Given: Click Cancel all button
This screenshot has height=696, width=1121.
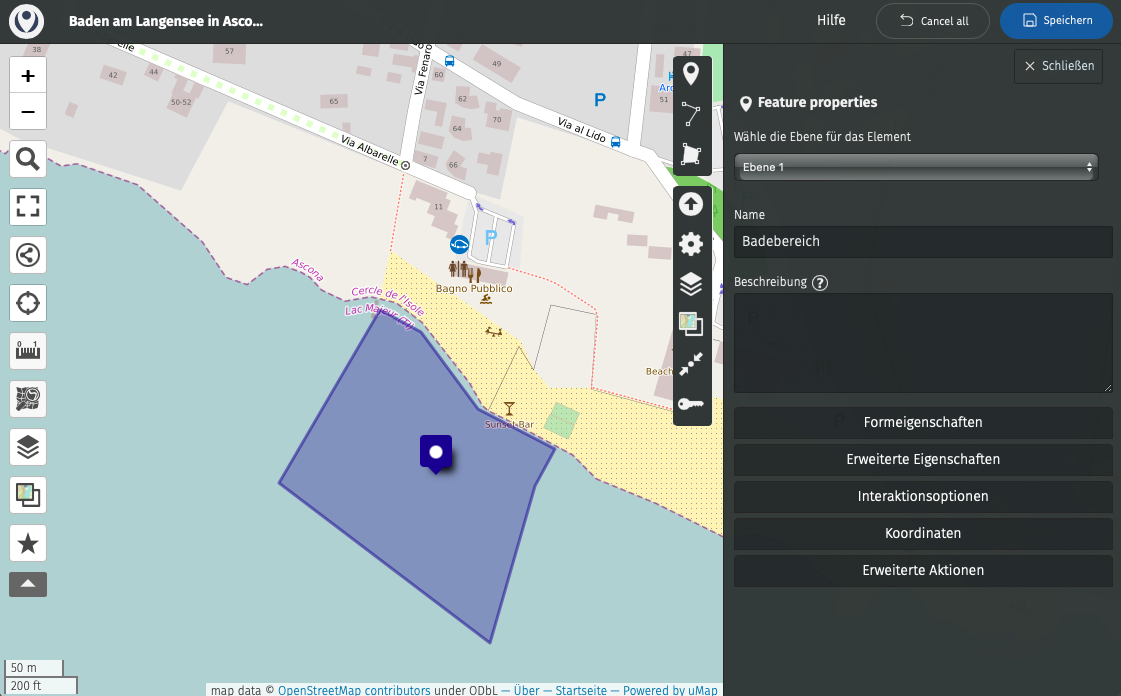Looking at the screenshot, I should click(x=933, y=21).
